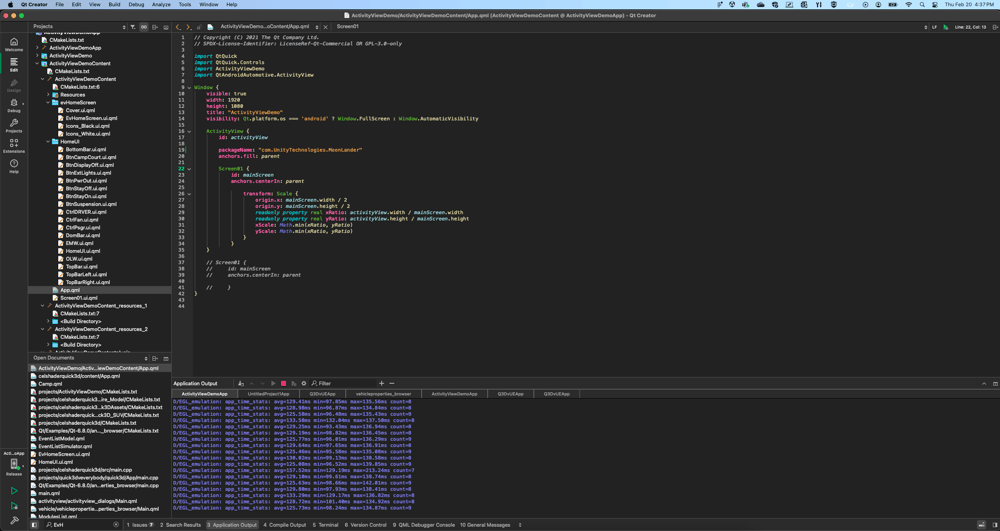Image resolution: width=1000 pixels, height=531 pixels.
Task: Open the Welcome mode in sidebar
Action: [x=14, y=44]
